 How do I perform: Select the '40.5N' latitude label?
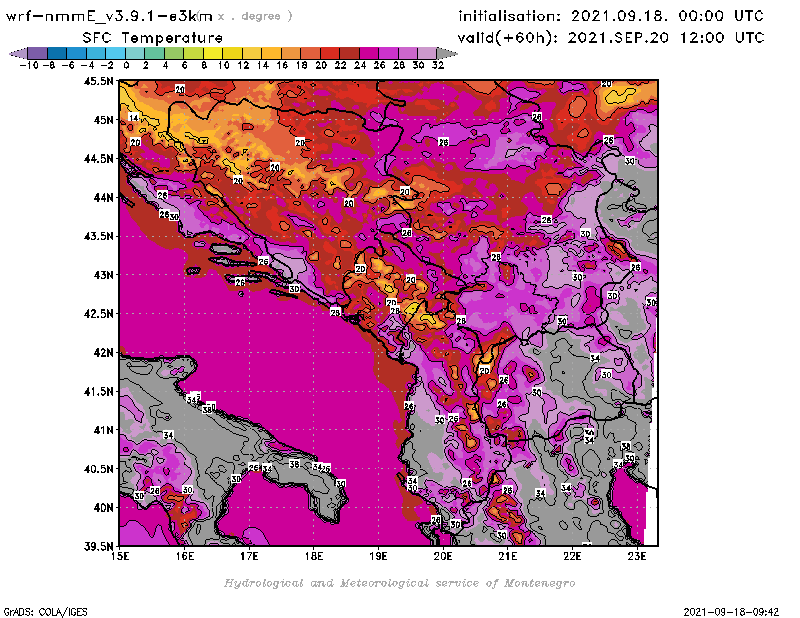pos(98,469)
